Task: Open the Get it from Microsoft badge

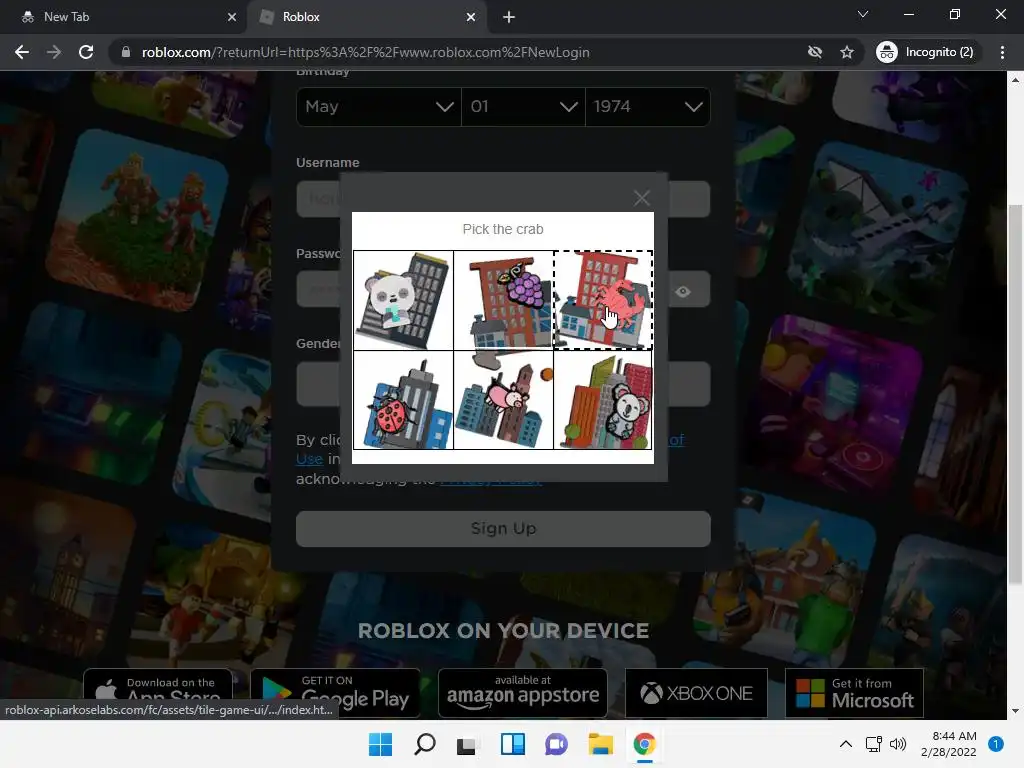Action: [854, 693]
